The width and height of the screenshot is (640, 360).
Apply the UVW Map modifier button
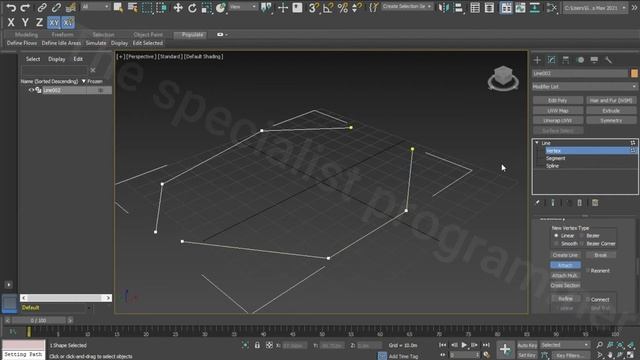coord(558,111)
